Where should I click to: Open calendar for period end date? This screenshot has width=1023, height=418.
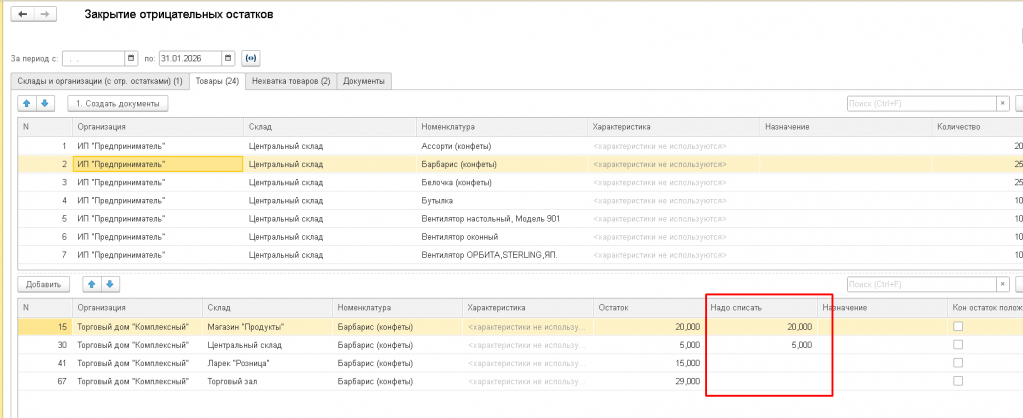click(229, 58)
